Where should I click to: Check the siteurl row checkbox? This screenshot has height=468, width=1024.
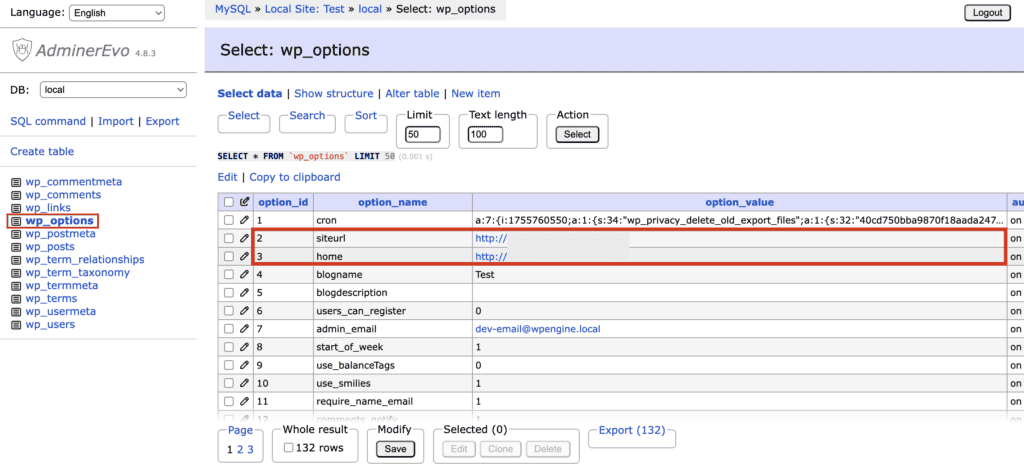pos(229,239)
